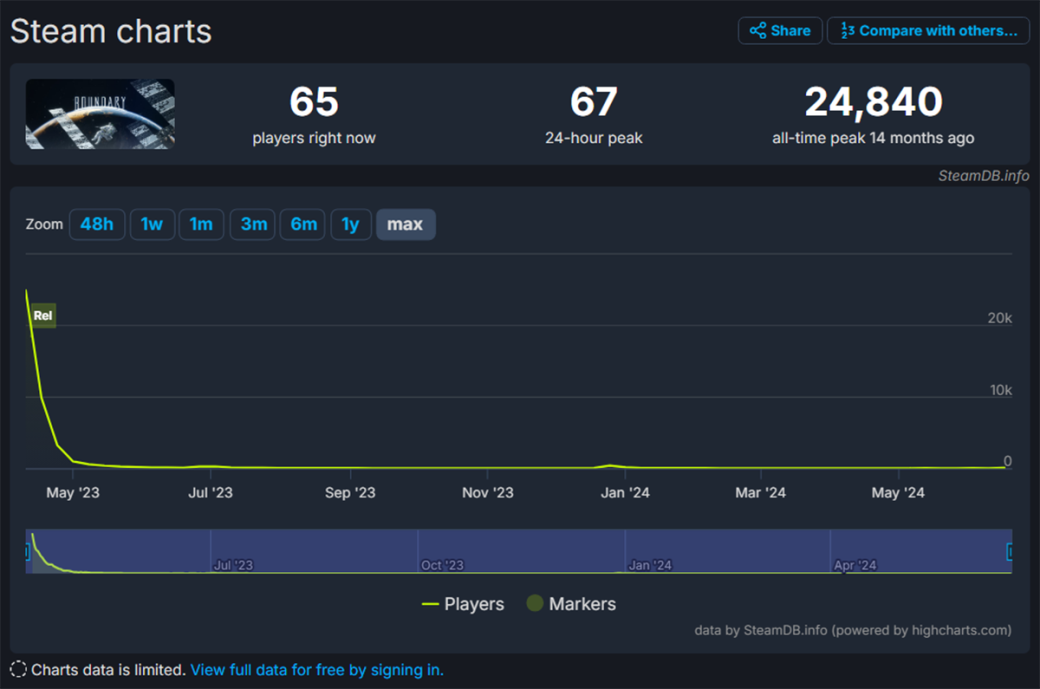Click the Oct '23 label in navigator
The image size is (1040, 689).
(x=442, y=565)
